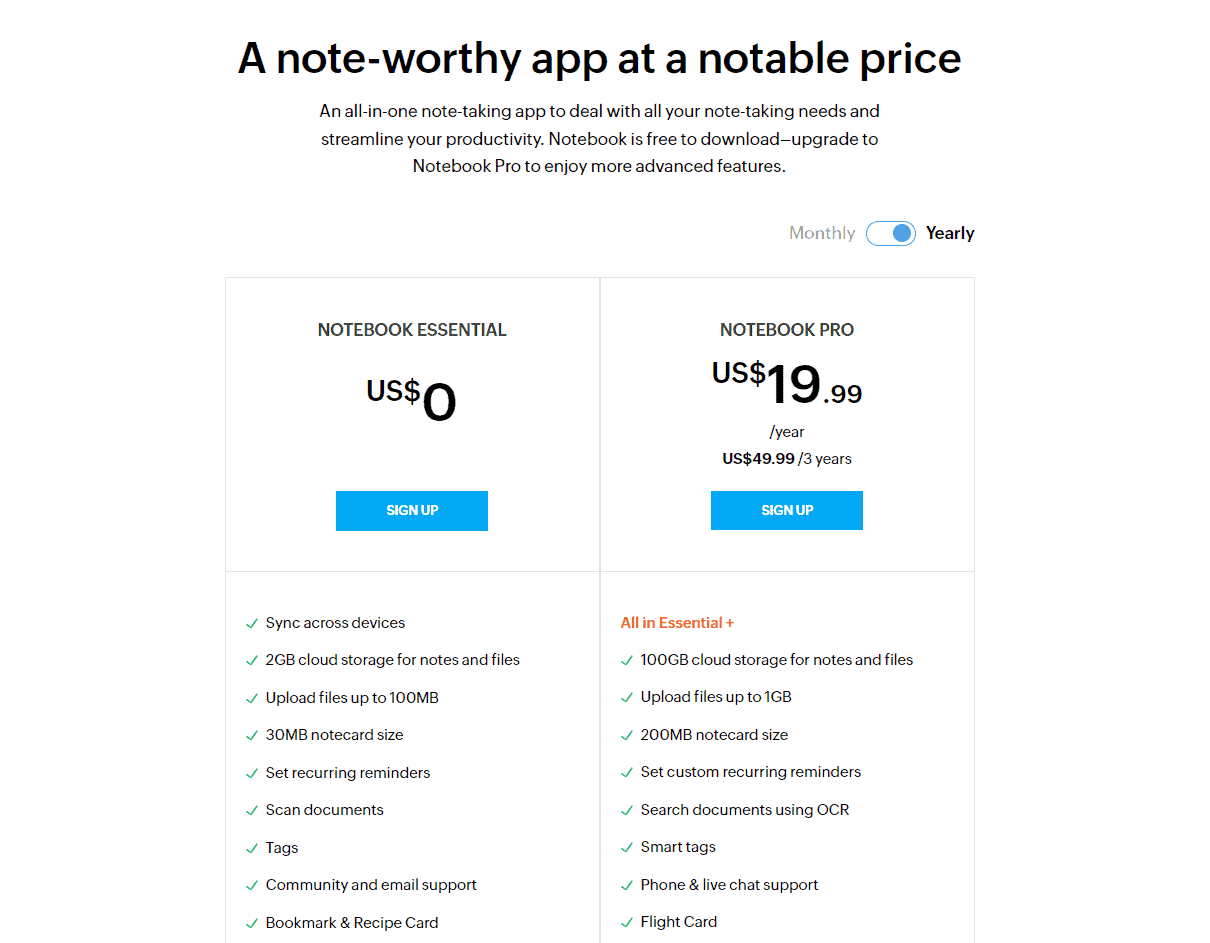This screenshot has height=943, width=1210.
Task: Click the checkmark beside Search documents using OCR
Action: point(627,810)
